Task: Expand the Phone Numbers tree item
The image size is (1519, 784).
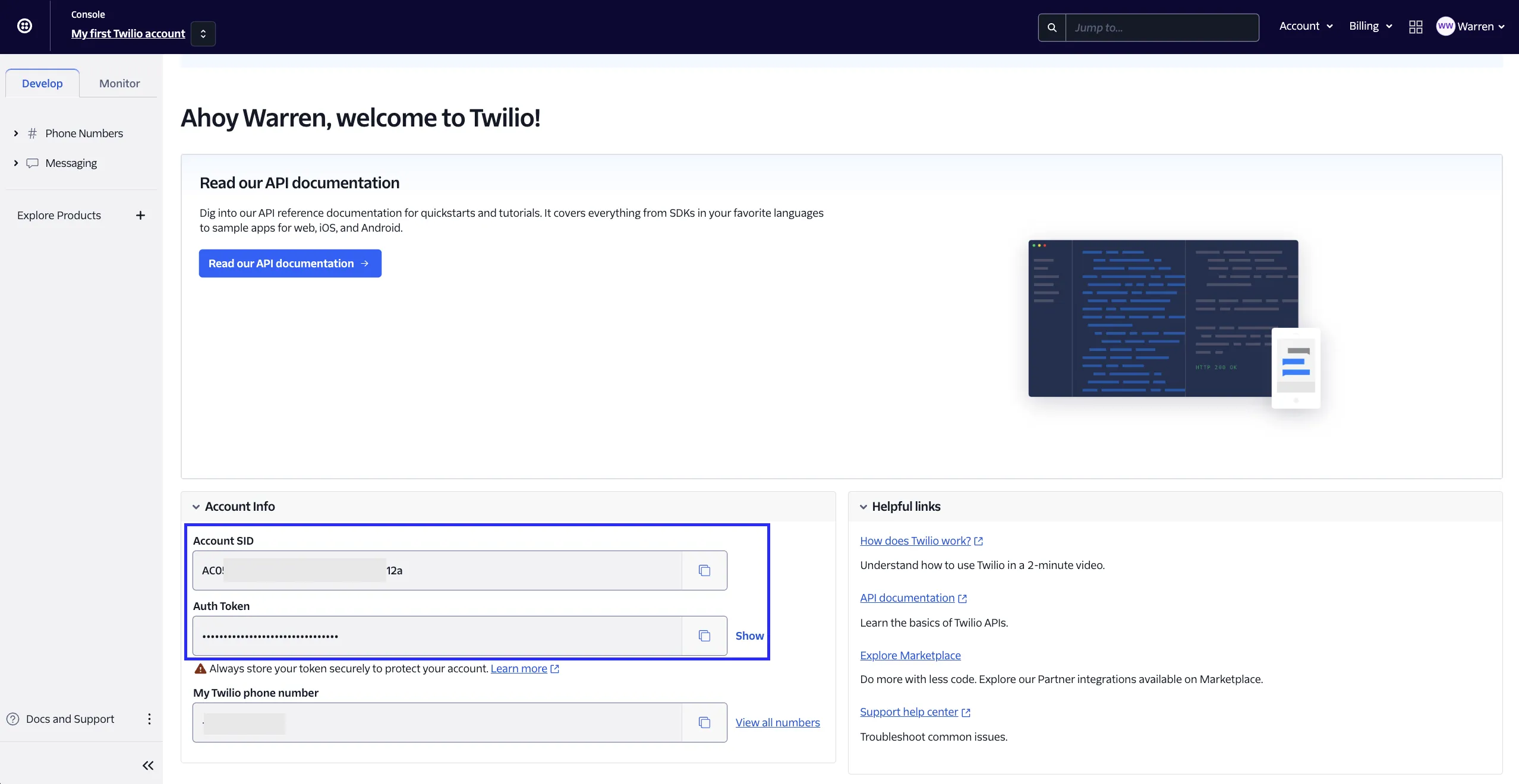Action: [x=16, y=133]
